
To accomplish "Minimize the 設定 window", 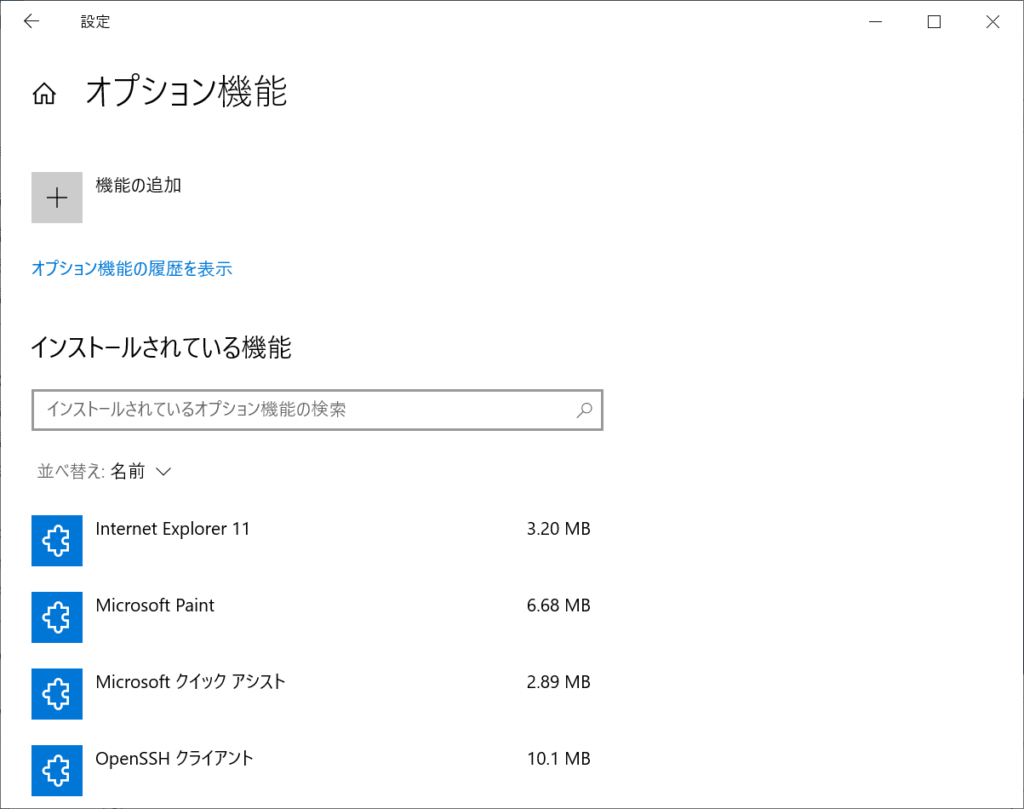I will 876,22.
